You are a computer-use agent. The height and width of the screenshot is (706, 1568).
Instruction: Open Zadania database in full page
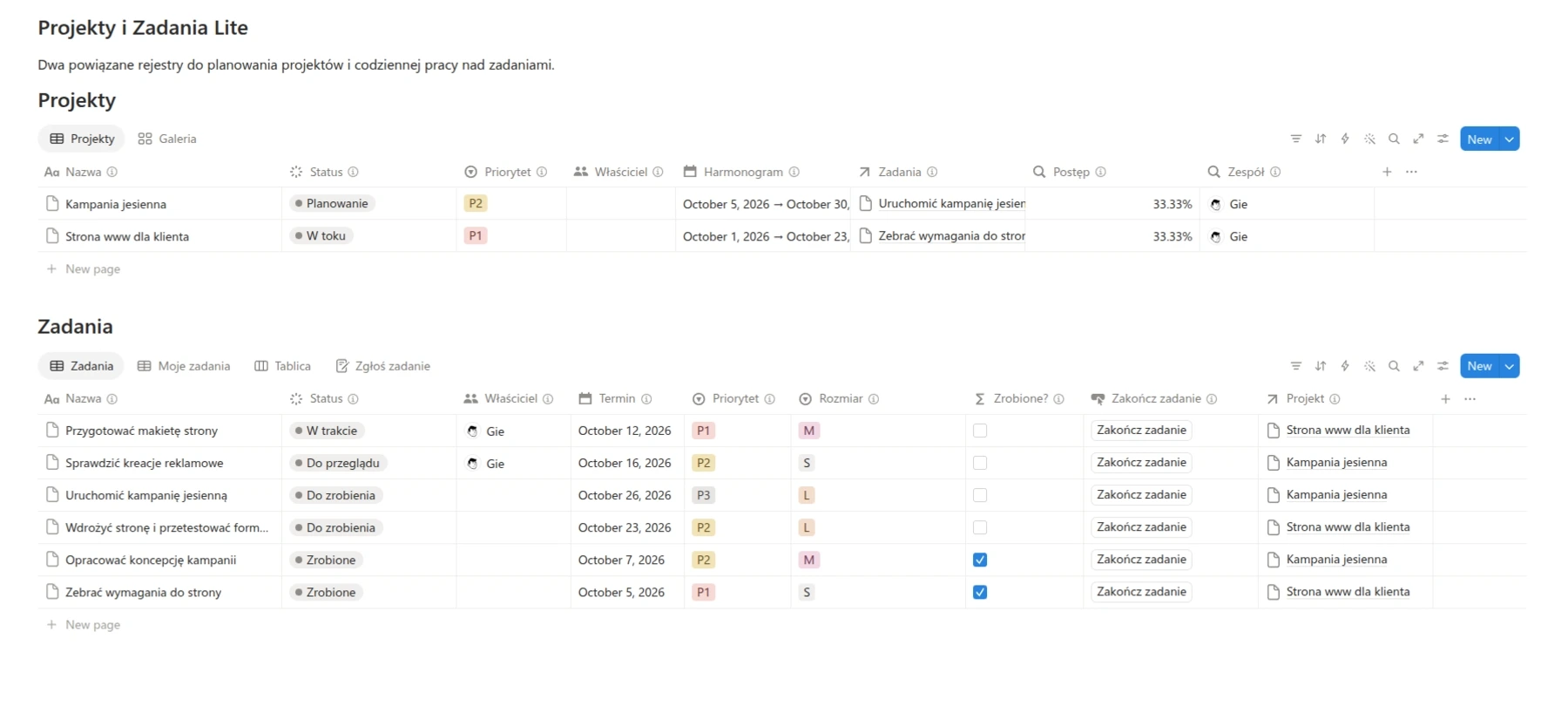(1418, 366)
